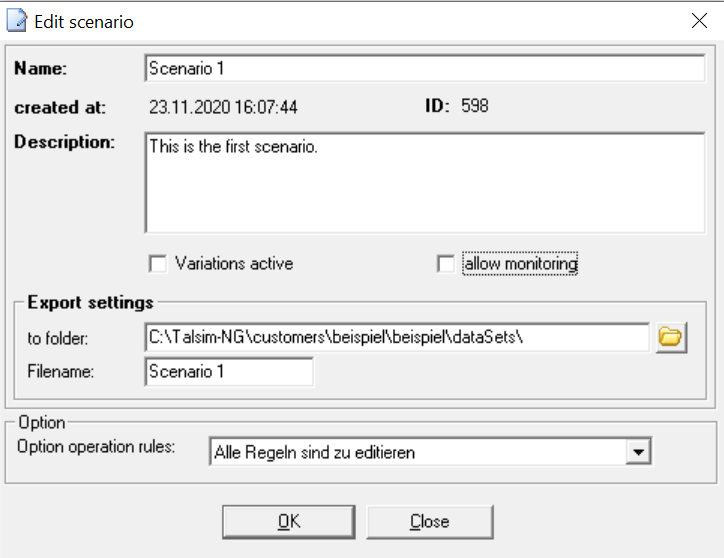Expand the Option operation rules dropdown arrow
The width and height of the screenshot is (724, 558).
click(x=634, y=452)
